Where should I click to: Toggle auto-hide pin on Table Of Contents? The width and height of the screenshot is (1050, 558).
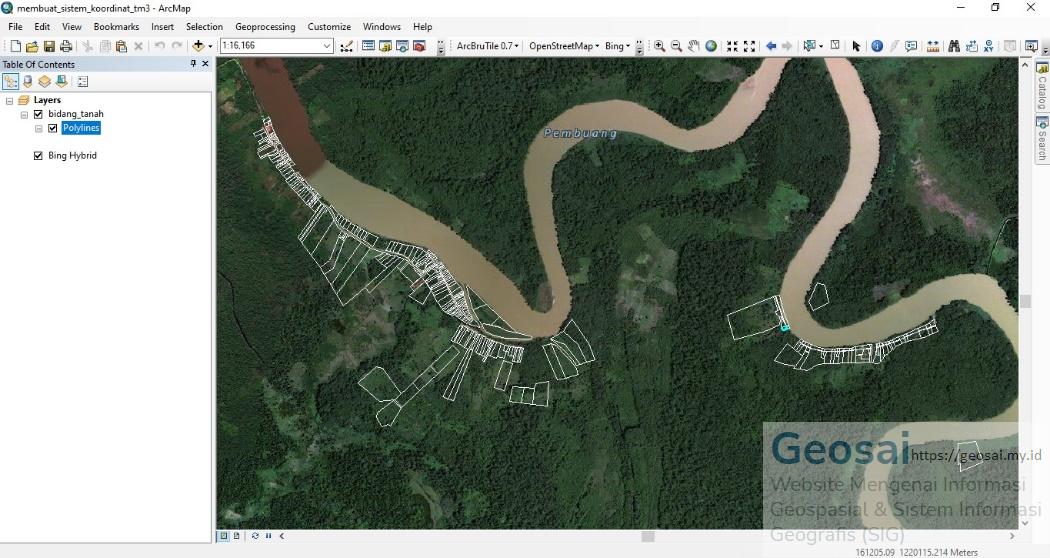[x=193, y=64]
